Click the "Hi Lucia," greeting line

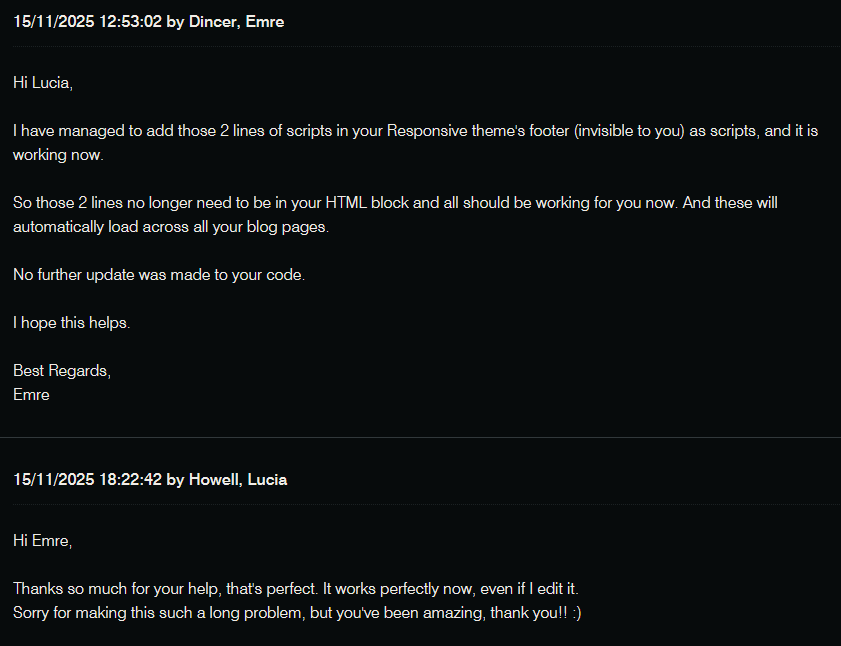43,83
